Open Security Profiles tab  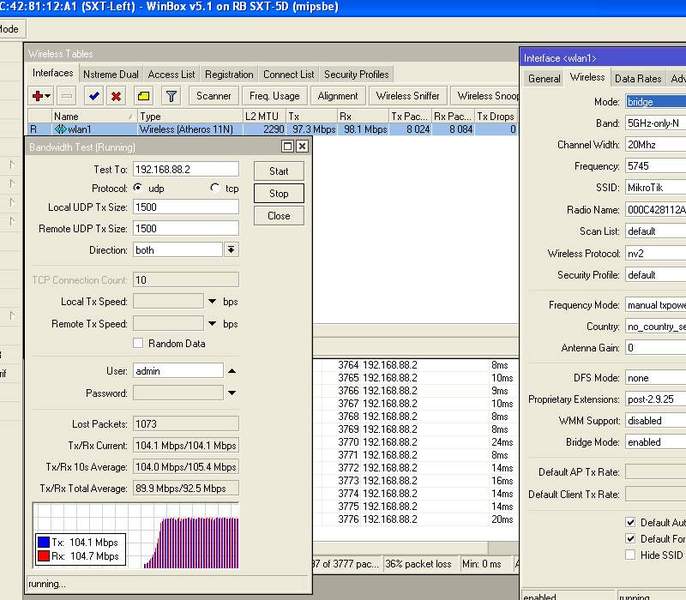(x=357, y=74)
